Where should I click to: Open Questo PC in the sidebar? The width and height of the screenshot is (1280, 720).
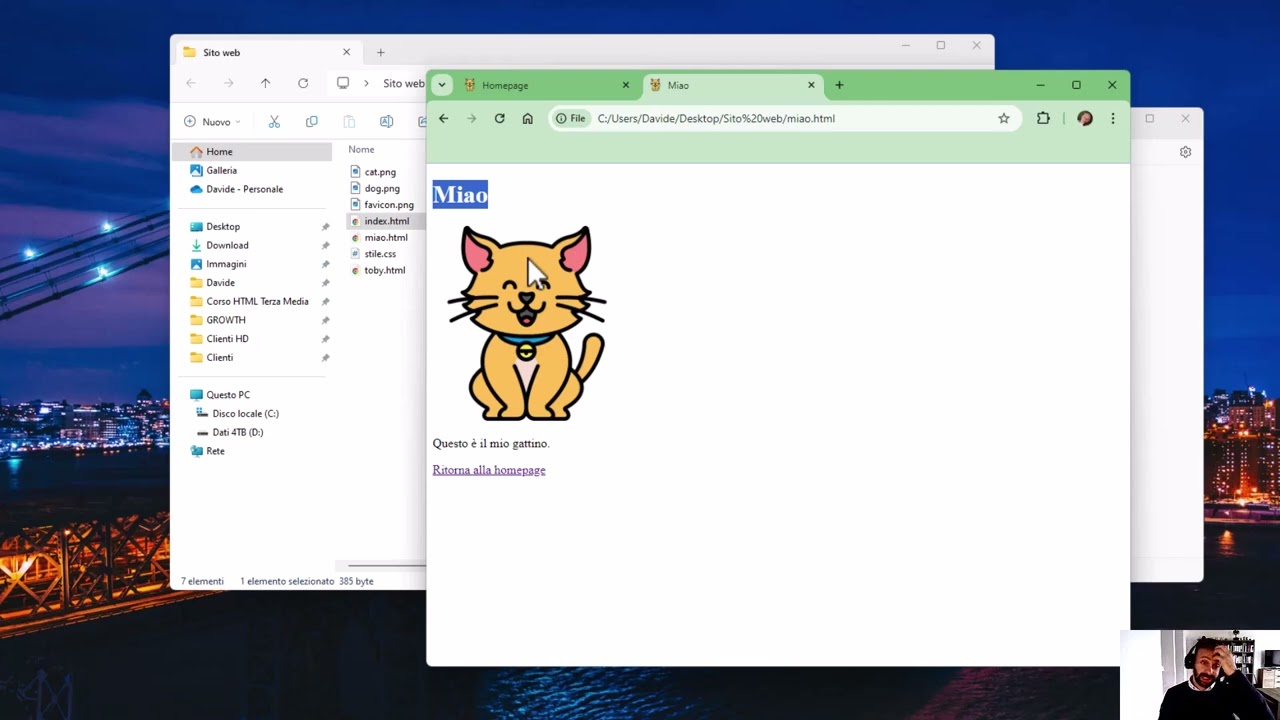point(227,395)
